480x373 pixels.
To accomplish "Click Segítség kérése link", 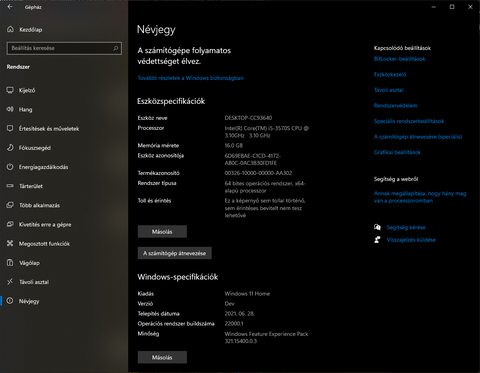I will tap(406, 227).
